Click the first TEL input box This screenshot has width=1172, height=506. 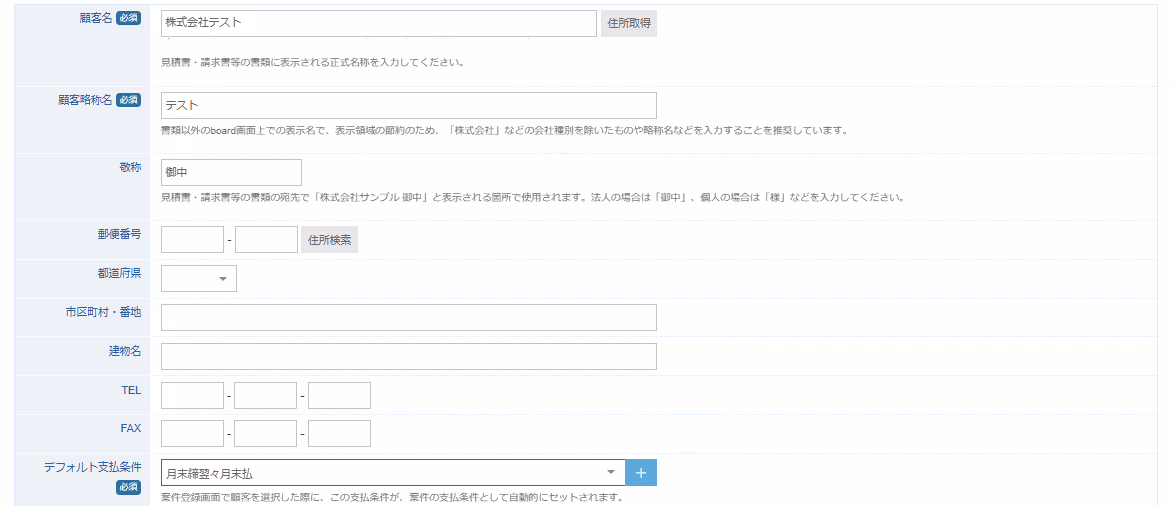[192, 395]
